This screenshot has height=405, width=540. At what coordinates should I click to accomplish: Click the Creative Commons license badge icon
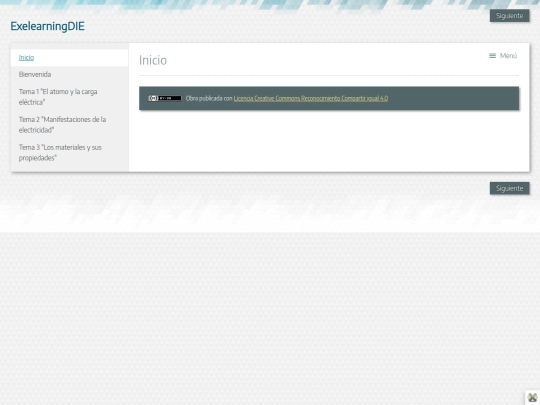165,98
